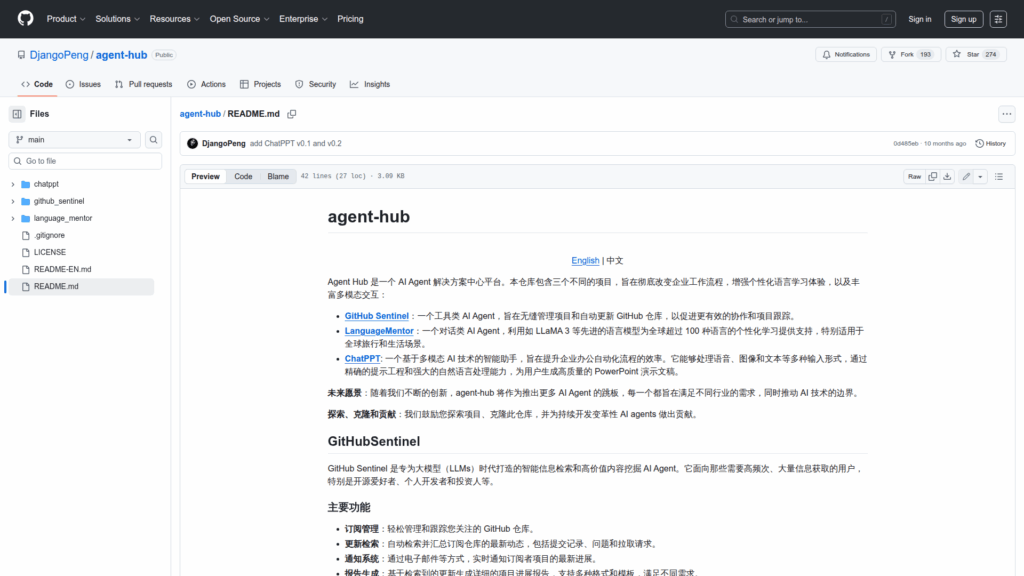Click the Sign up button

[963, 19]
